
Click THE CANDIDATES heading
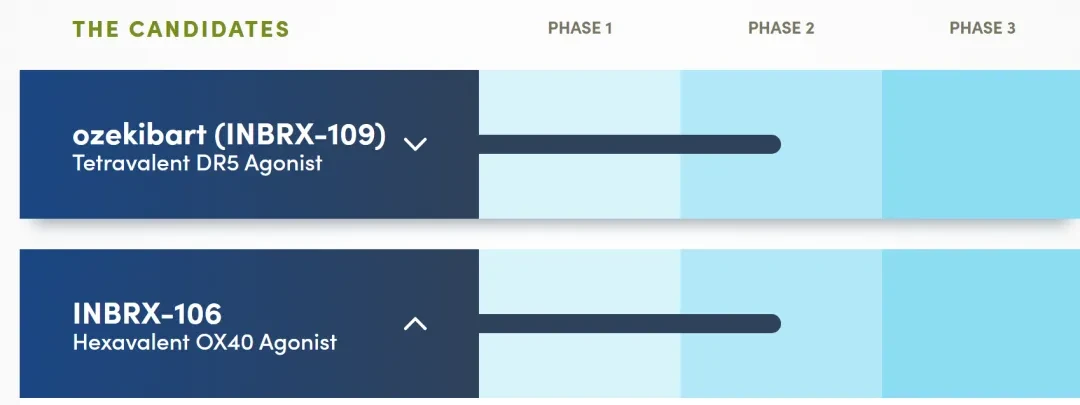coord(181,29)
